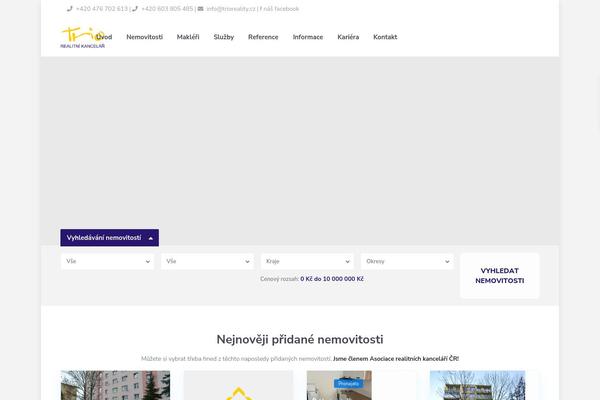Viewport: 600px width, 400px height.
Task: Open the Kraje dropdown
Action: 307,261
